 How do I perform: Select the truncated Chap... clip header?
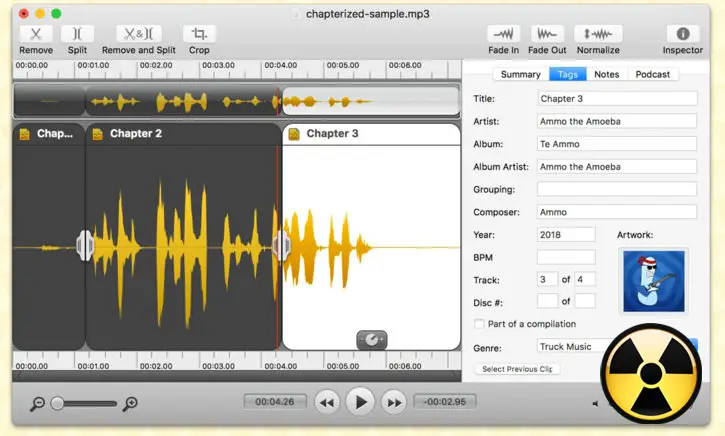click(x=49, y=134)
